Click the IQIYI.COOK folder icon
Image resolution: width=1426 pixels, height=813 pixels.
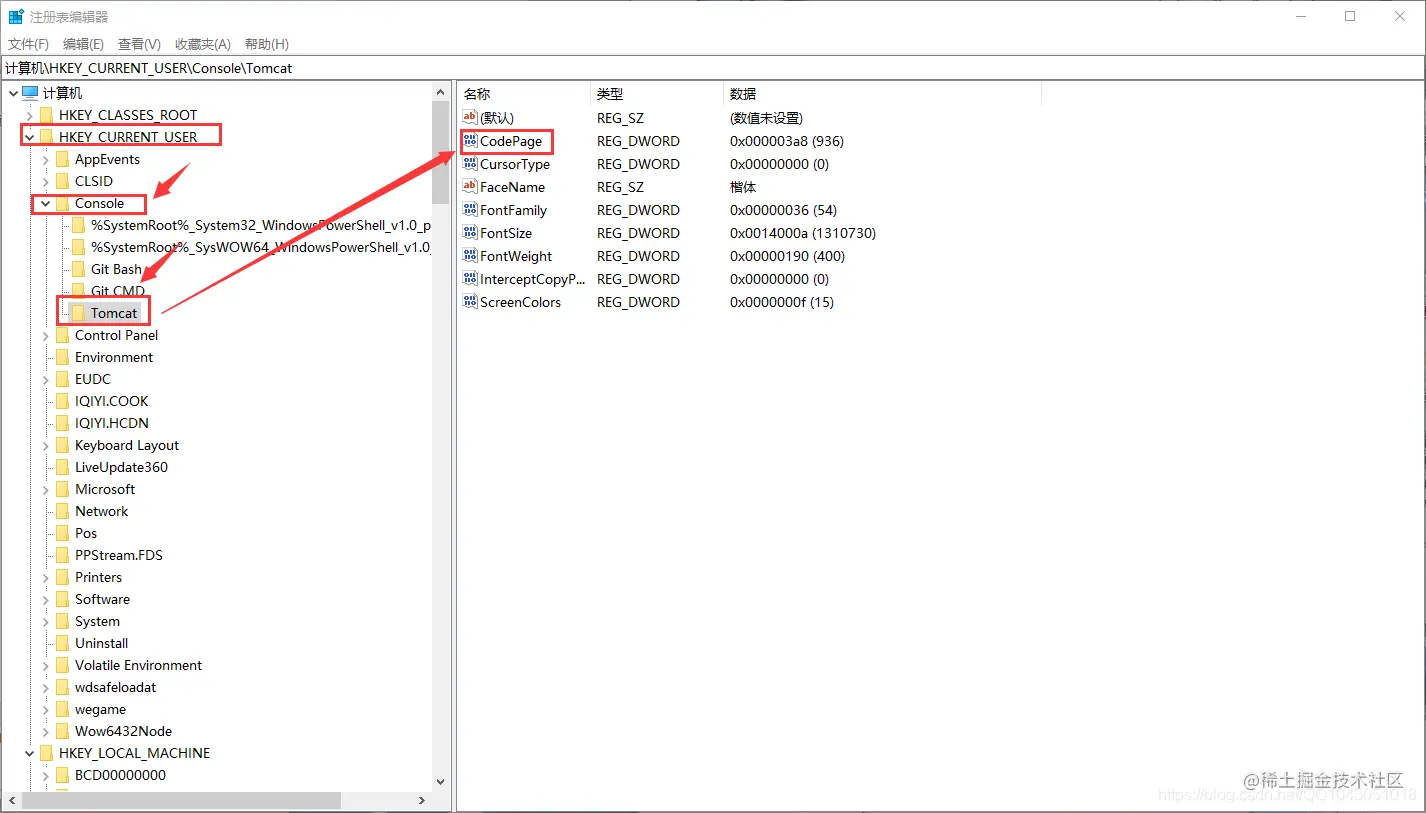[x=62, y=401]
